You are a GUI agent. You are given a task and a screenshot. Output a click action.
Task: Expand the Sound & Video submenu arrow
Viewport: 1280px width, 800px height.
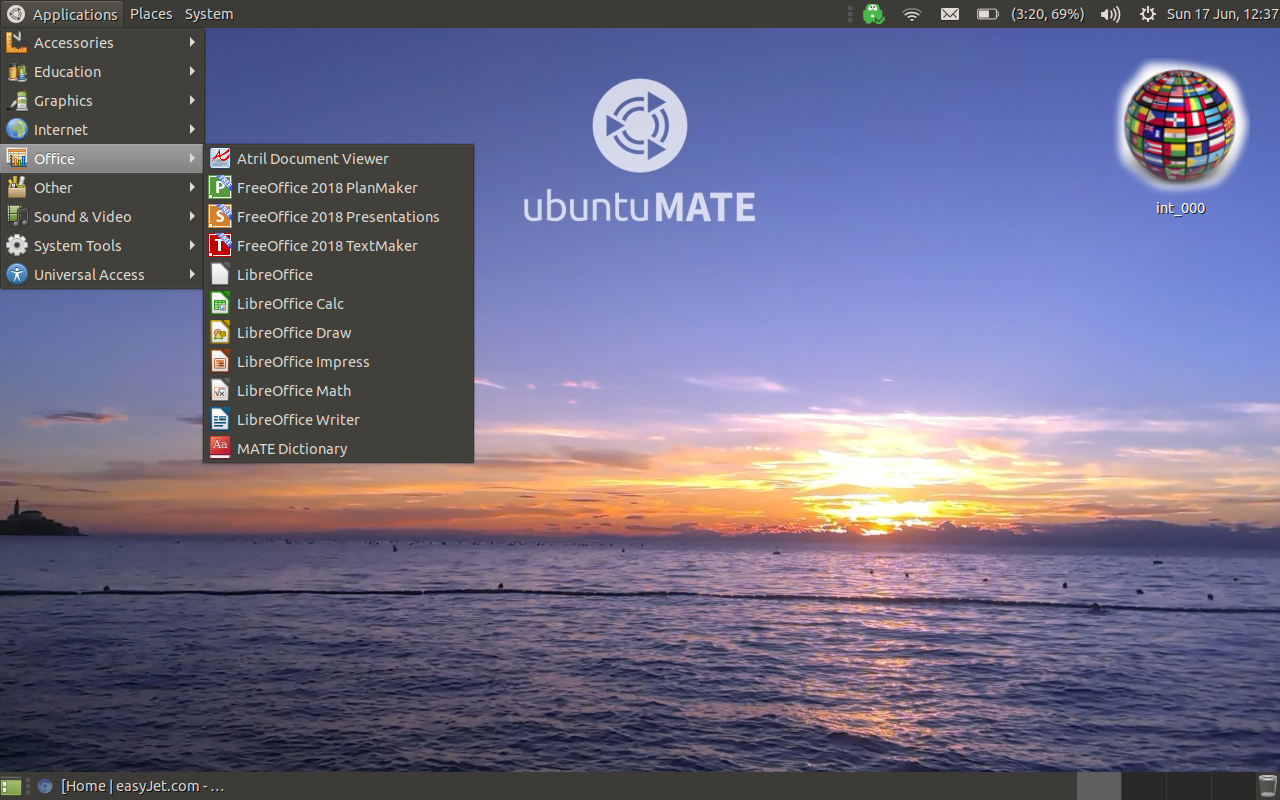[192, 217]
